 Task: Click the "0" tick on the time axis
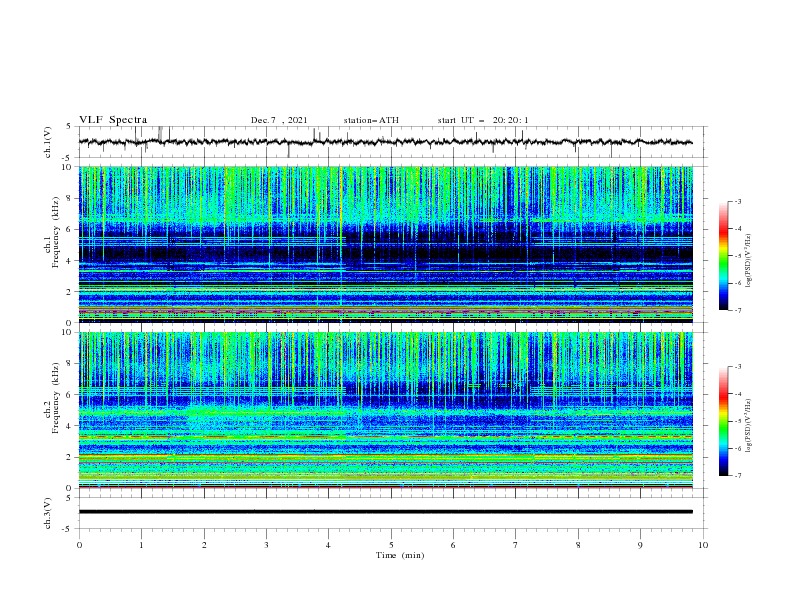pos(79,545)
